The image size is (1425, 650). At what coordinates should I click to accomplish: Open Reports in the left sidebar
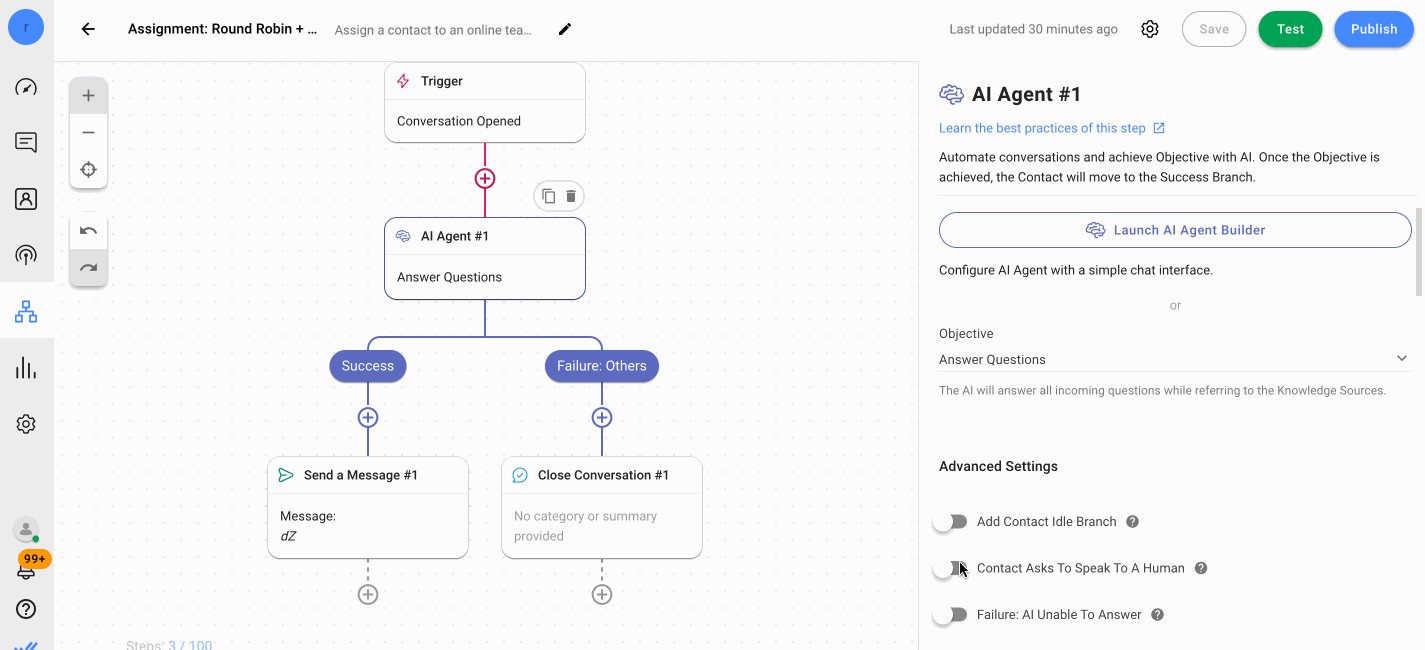[x=26, y=368]
